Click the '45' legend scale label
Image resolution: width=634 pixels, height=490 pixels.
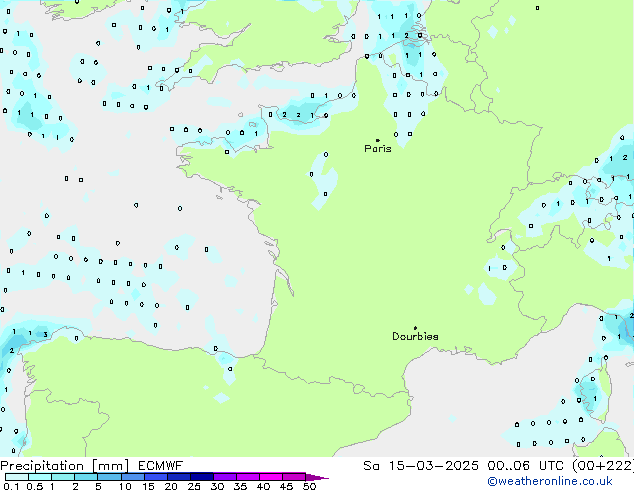(x=287, y=486)
